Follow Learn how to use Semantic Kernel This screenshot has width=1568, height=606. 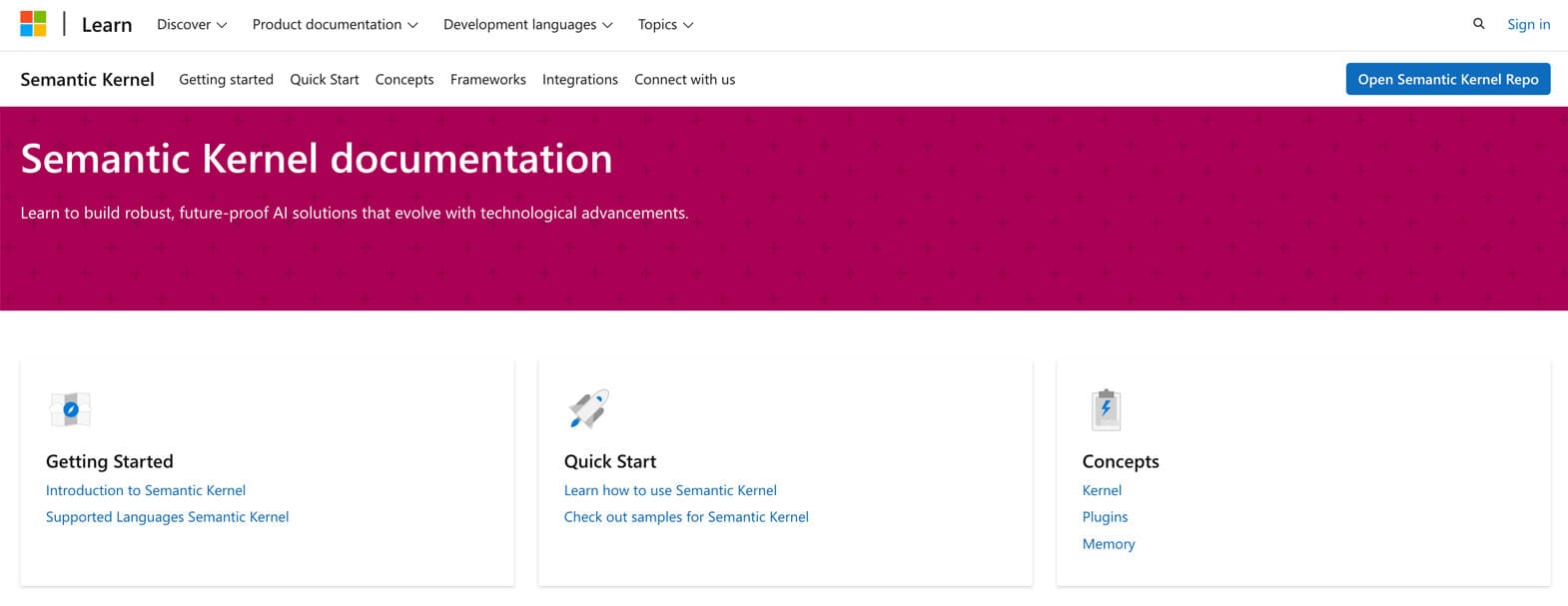pos(670,490)
